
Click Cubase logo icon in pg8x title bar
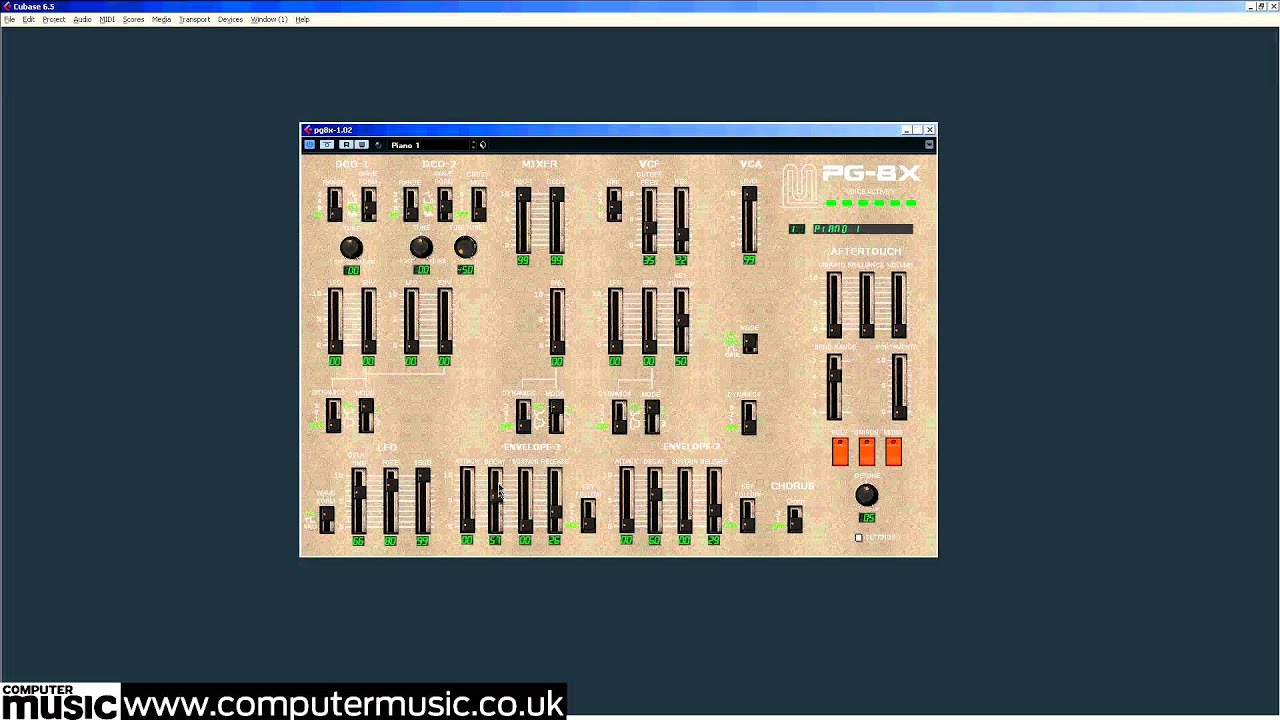click(x=308, y=130)
